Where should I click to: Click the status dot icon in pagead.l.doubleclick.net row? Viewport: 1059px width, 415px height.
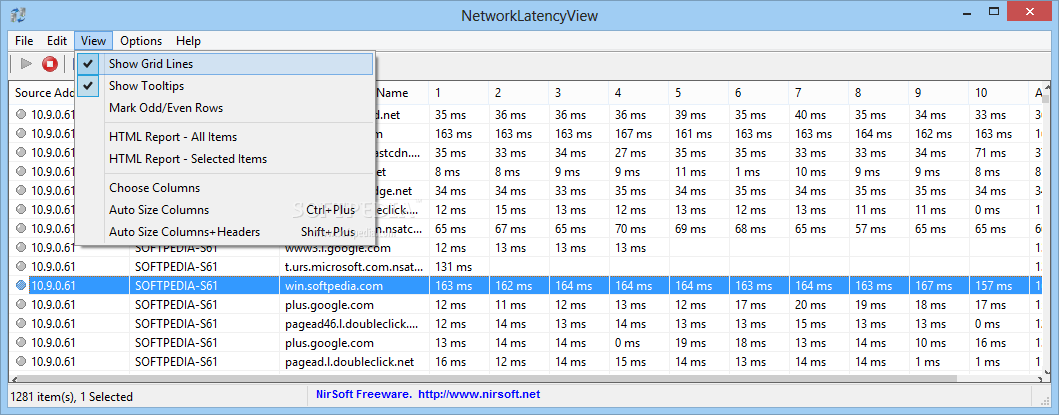(21, 362)
